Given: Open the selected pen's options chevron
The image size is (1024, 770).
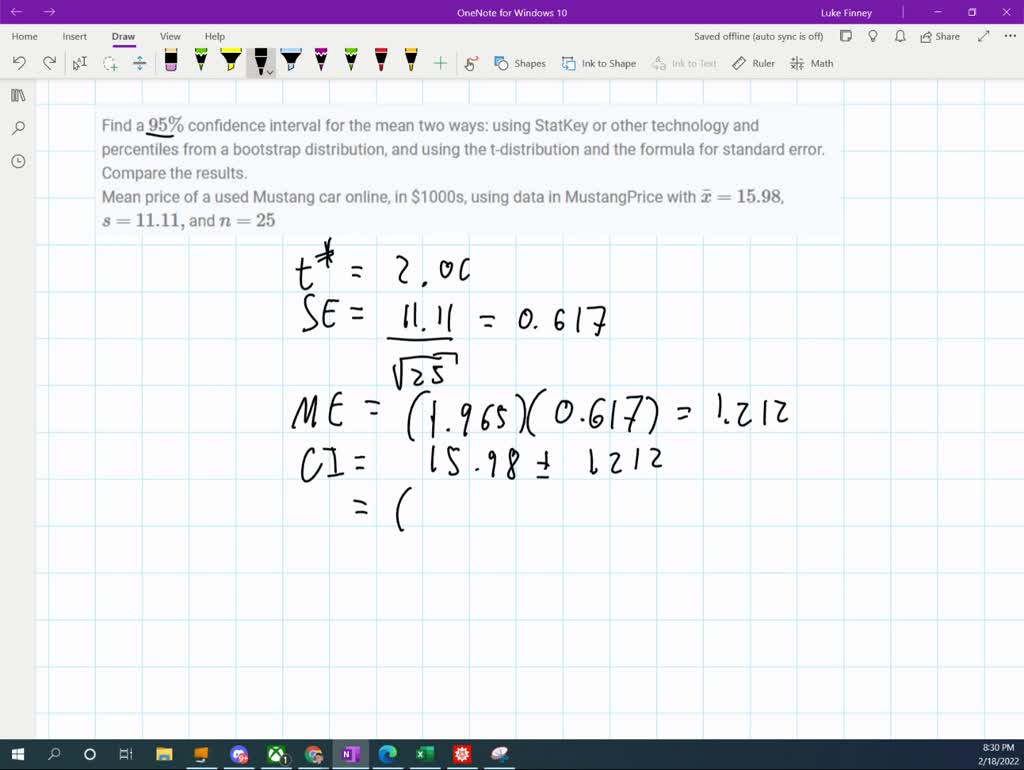Looking at the screenshot, I should pos(268,72).
